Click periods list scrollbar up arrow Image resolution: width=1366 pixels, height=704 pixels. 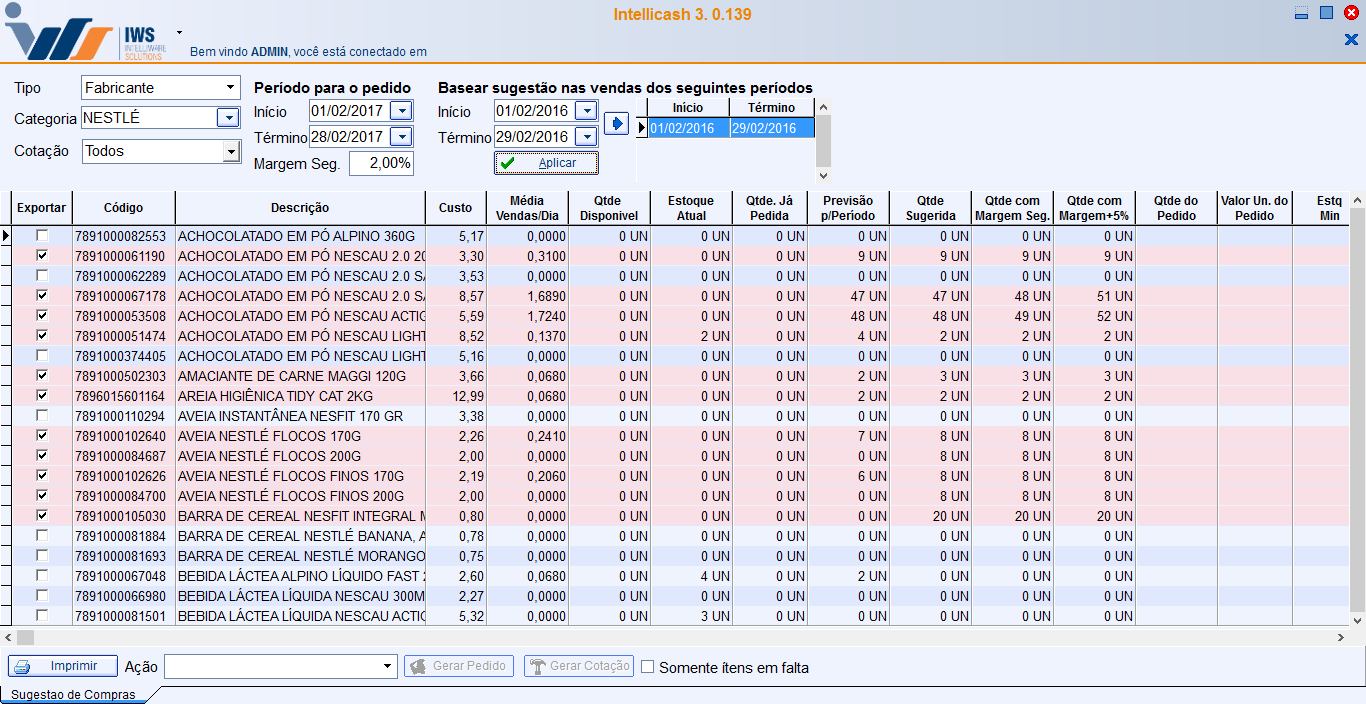click(823, 106)
